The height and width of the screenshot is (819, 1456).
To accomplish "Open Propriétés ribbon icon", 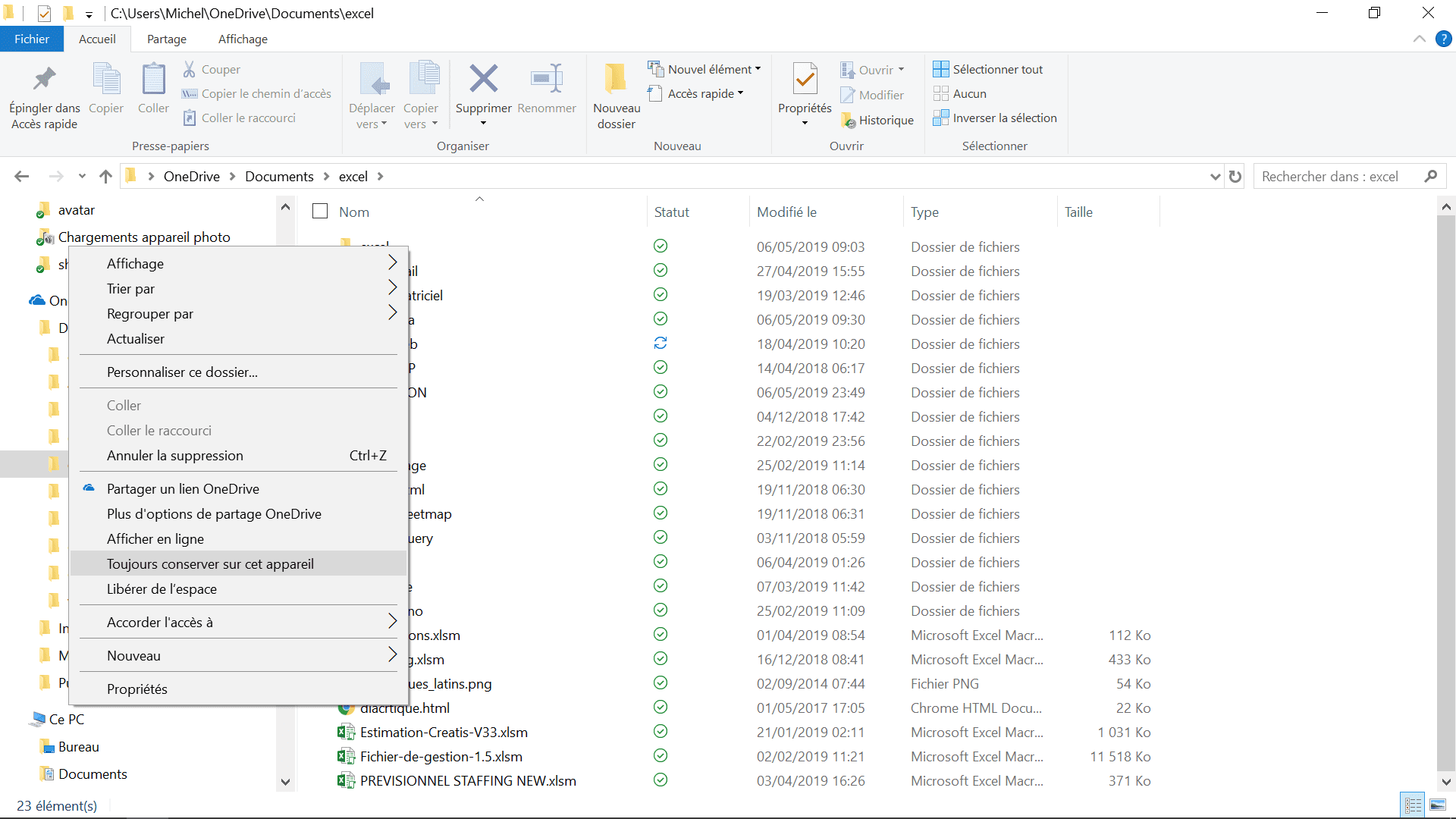I will tap(805, 80).
